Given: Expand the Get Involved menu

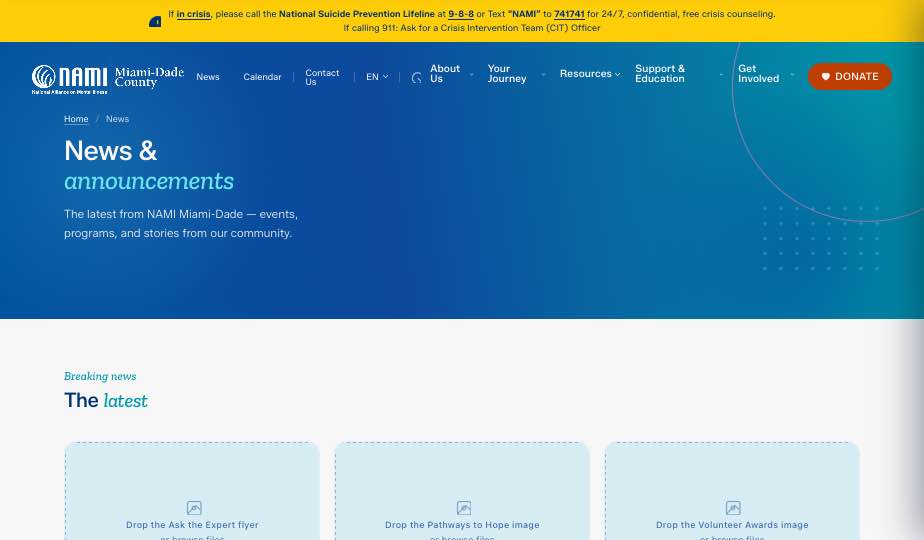Looking at the screenshot, I should 766,74.
